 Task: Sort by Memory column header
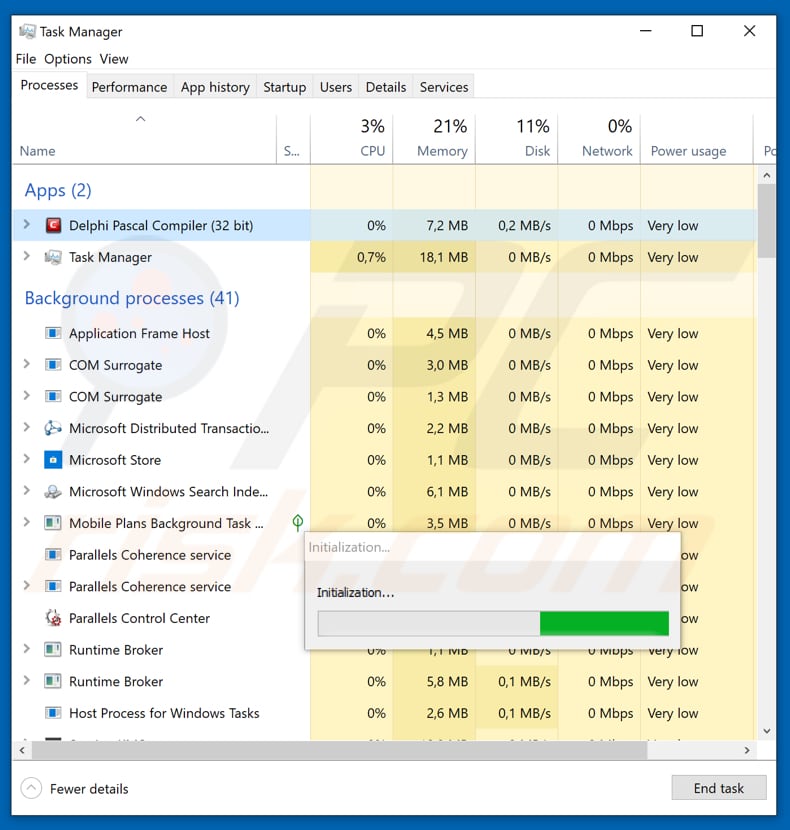(434, 139)
